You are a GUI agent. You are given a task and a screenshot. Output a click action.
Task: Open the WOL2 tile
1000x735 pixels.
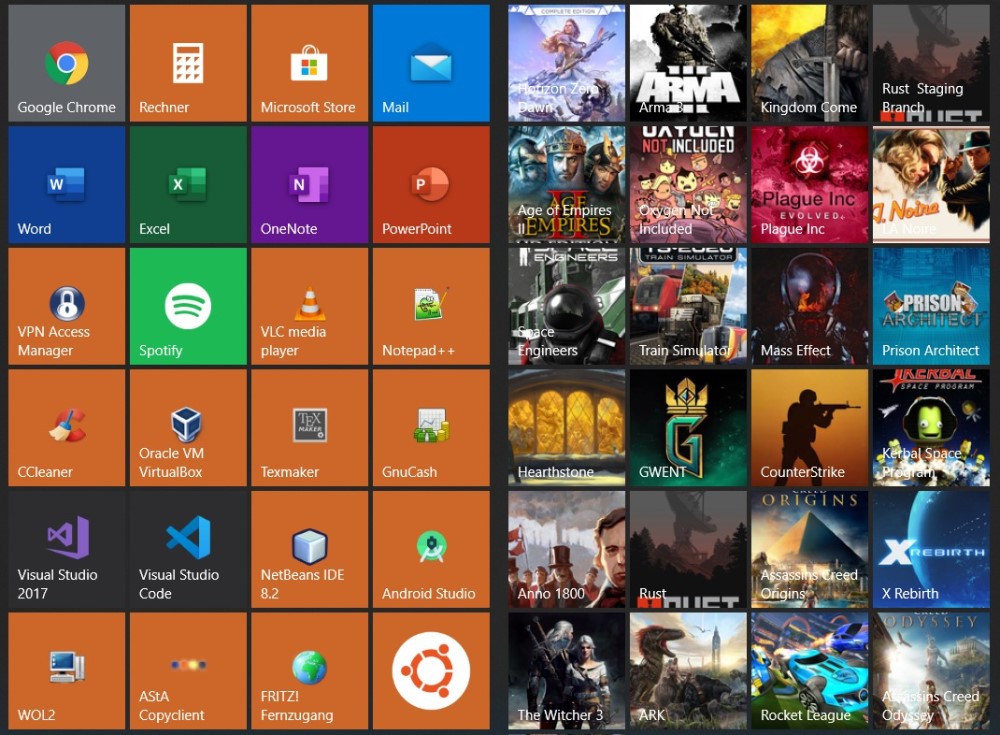(x=67, y=671)
